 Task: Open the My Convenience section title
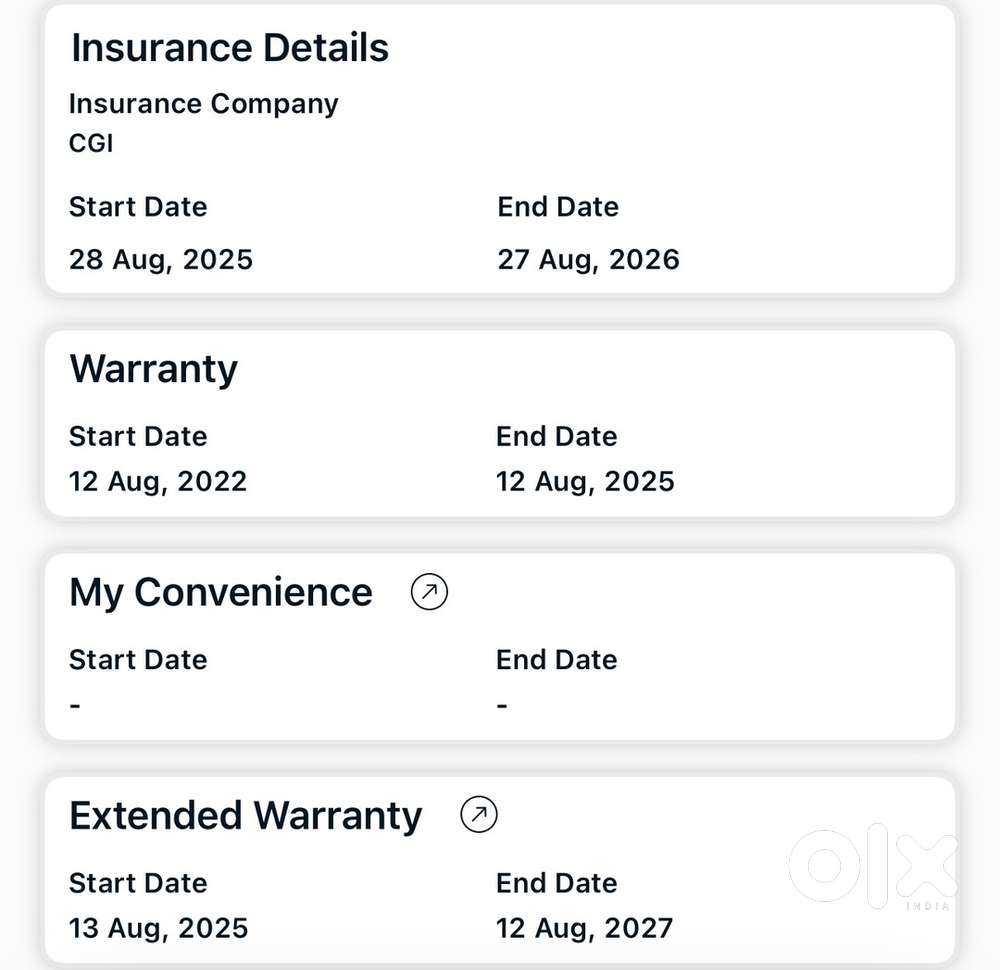(221, 592)
